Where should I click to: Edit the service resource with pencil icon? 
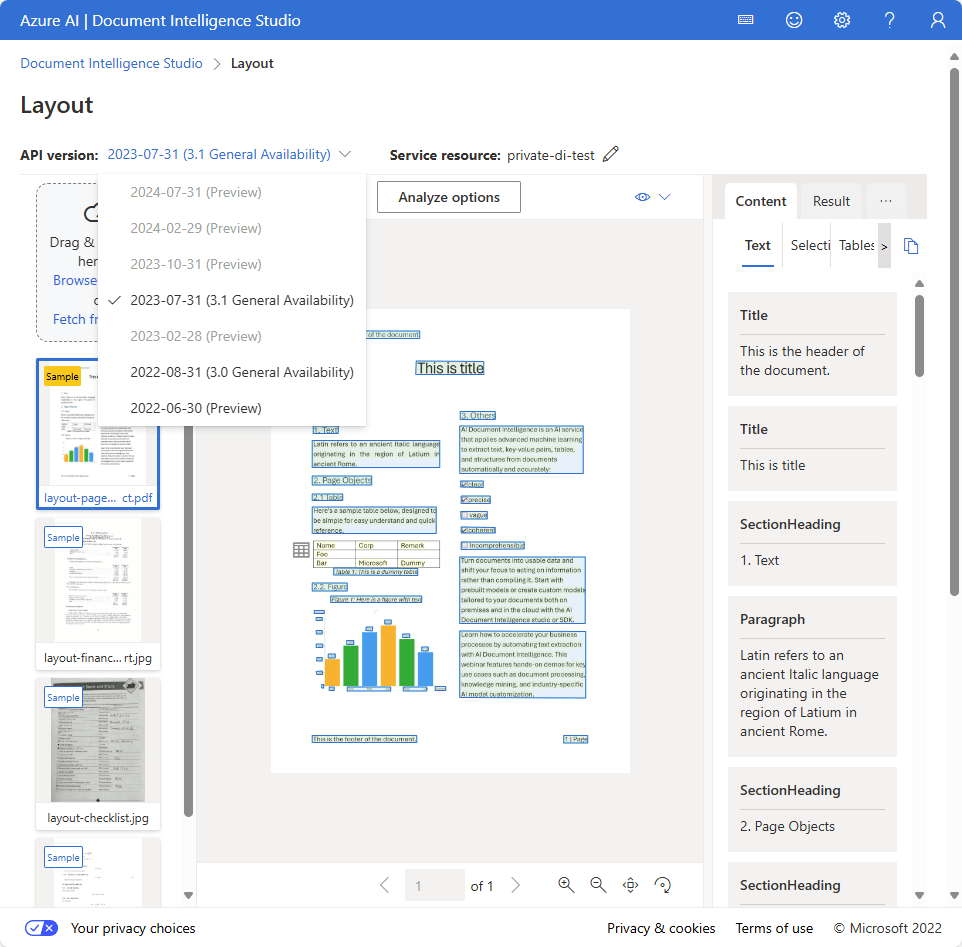tap(610, 154)
